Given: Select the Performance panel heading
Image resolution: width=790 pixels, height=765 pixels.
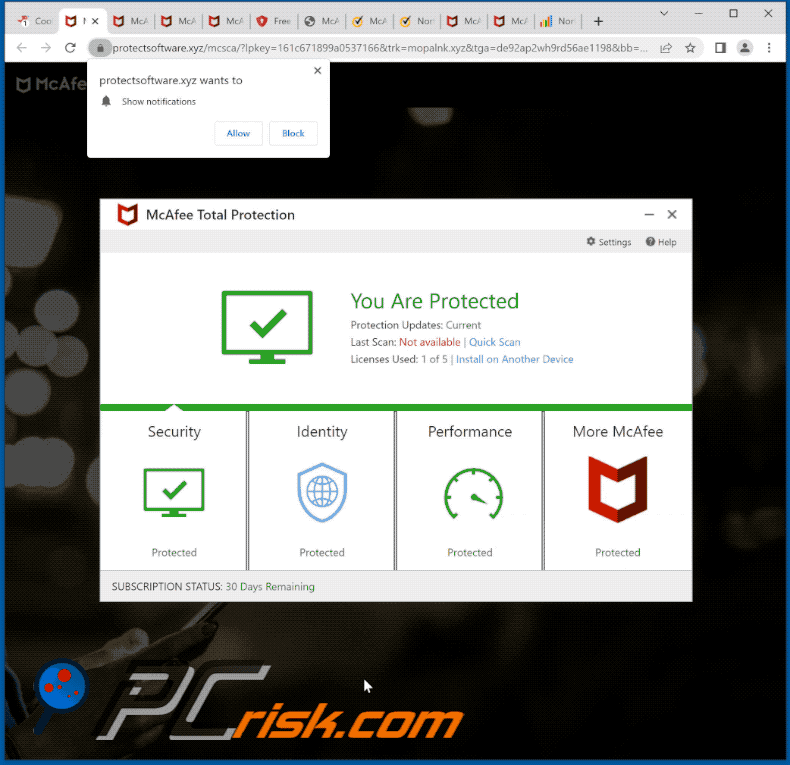Looking at the screenshot, I should click(470, 432).
